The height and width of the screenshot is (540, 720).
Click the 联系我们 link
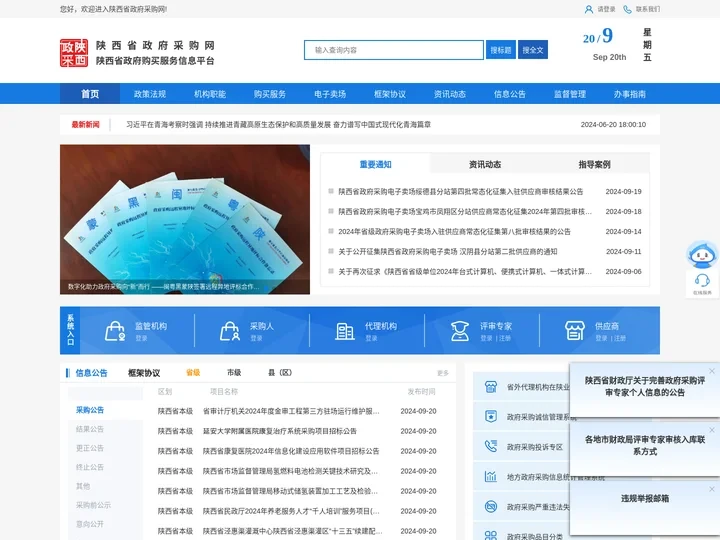click(648, 9)
